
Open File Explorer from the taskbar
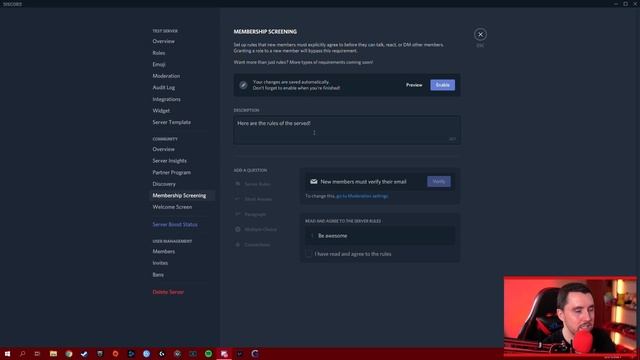53,353
